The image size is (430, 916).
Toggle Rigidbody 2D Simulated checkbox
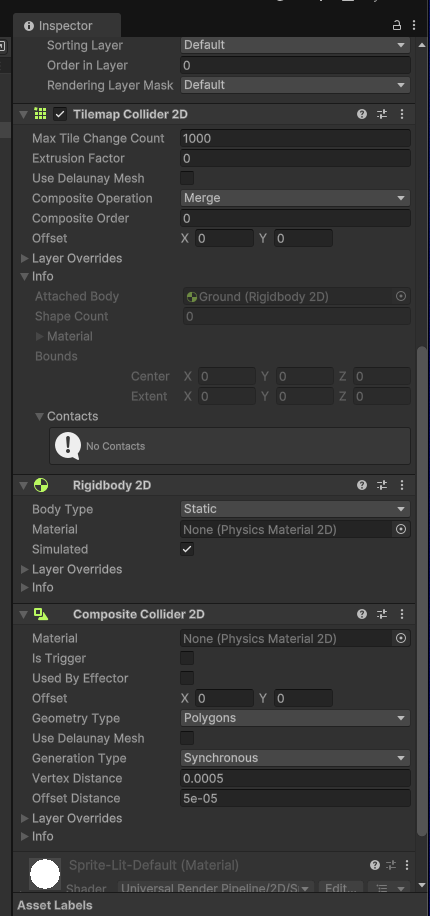187,549
